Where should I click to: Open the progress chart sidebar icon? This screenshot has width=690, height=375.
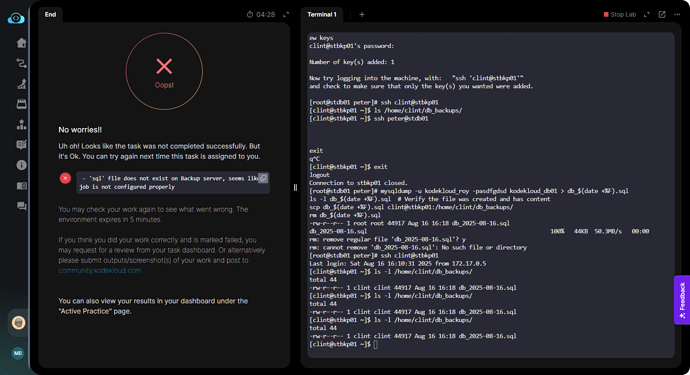[21, 84]
